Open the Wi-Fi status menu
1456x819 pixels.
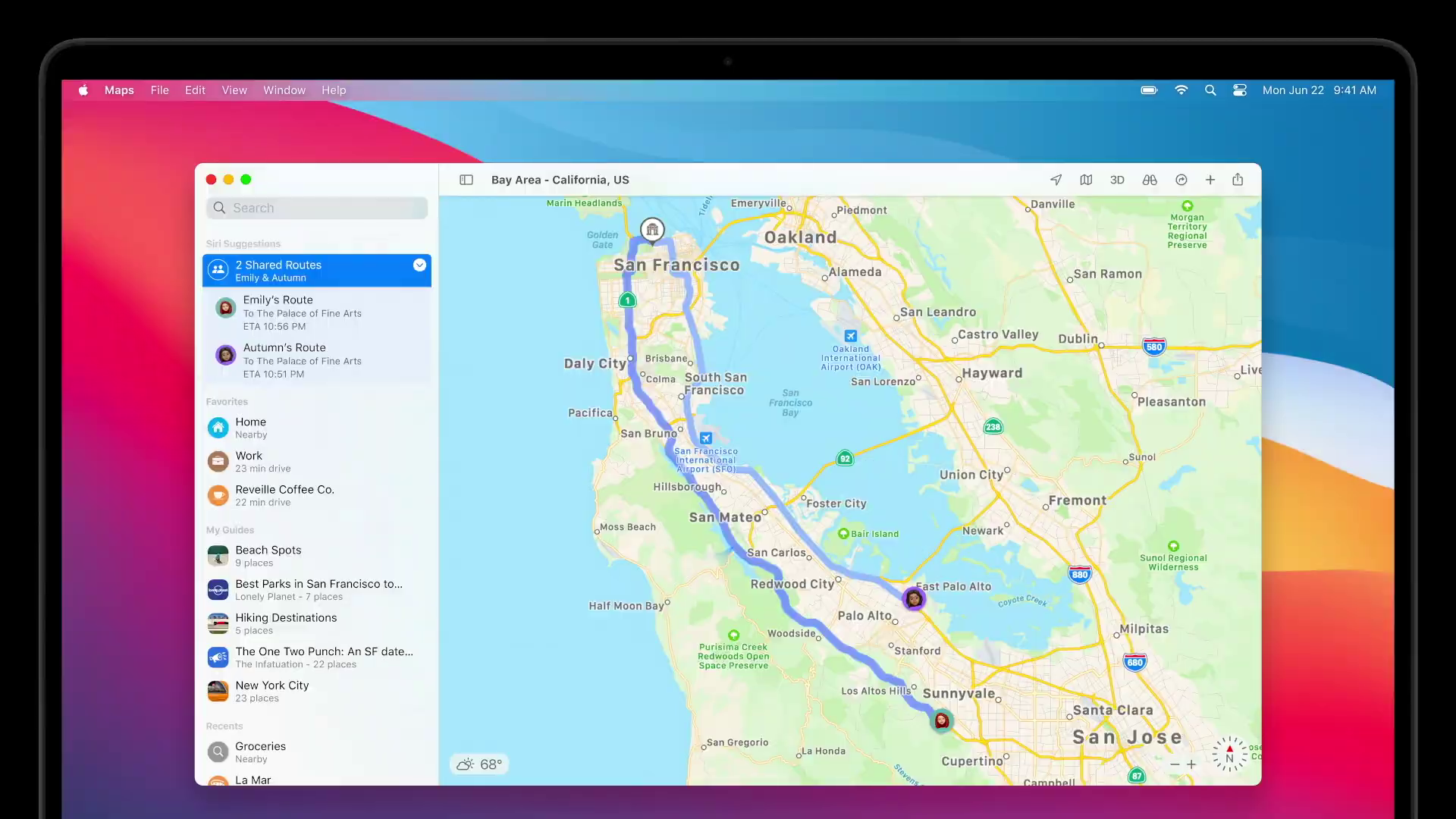tap(1181, 90)
